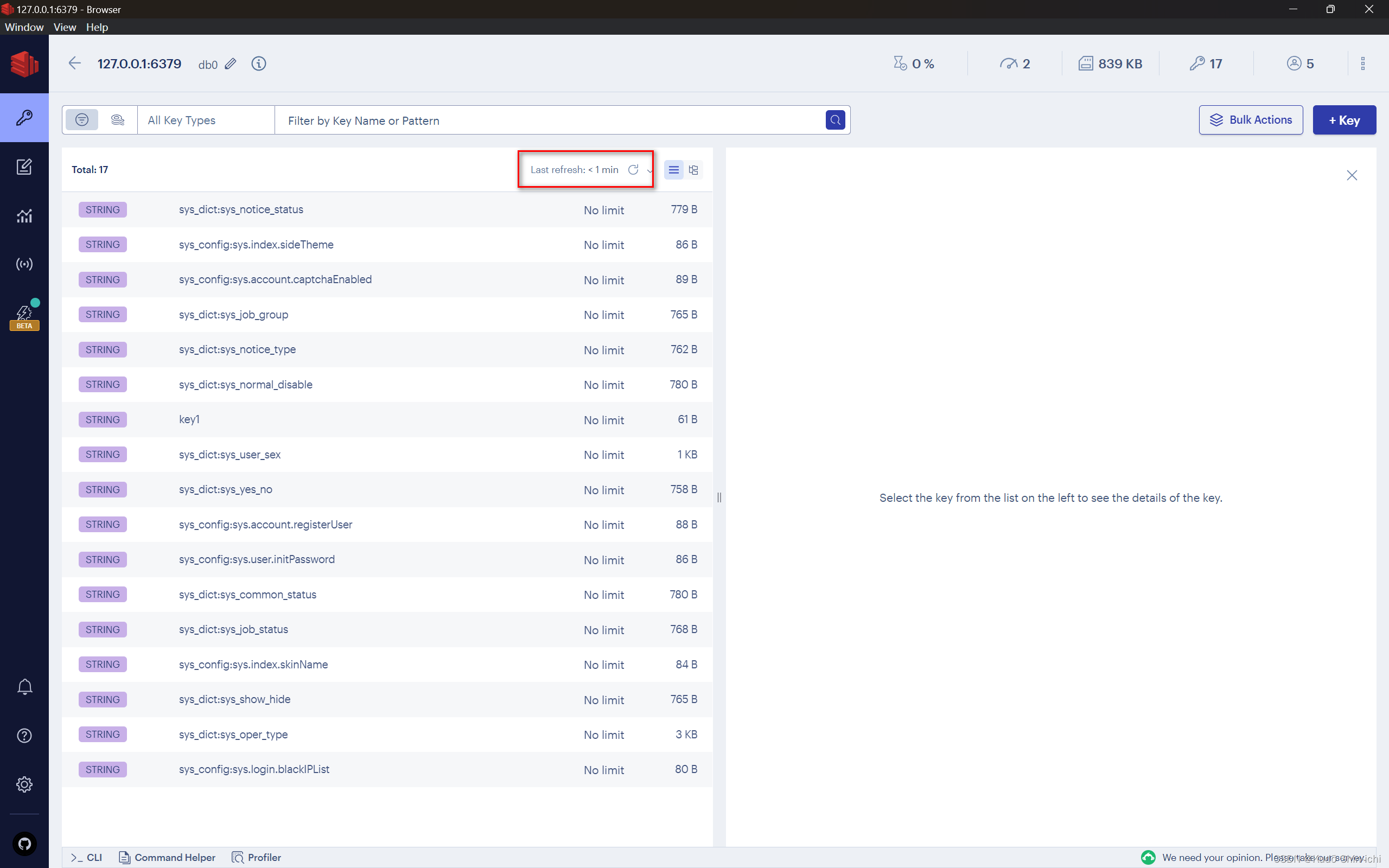This screenshot has height=868, width=1389.
Task: Click the STRING badge of key1 row
Action: point(103,420)
